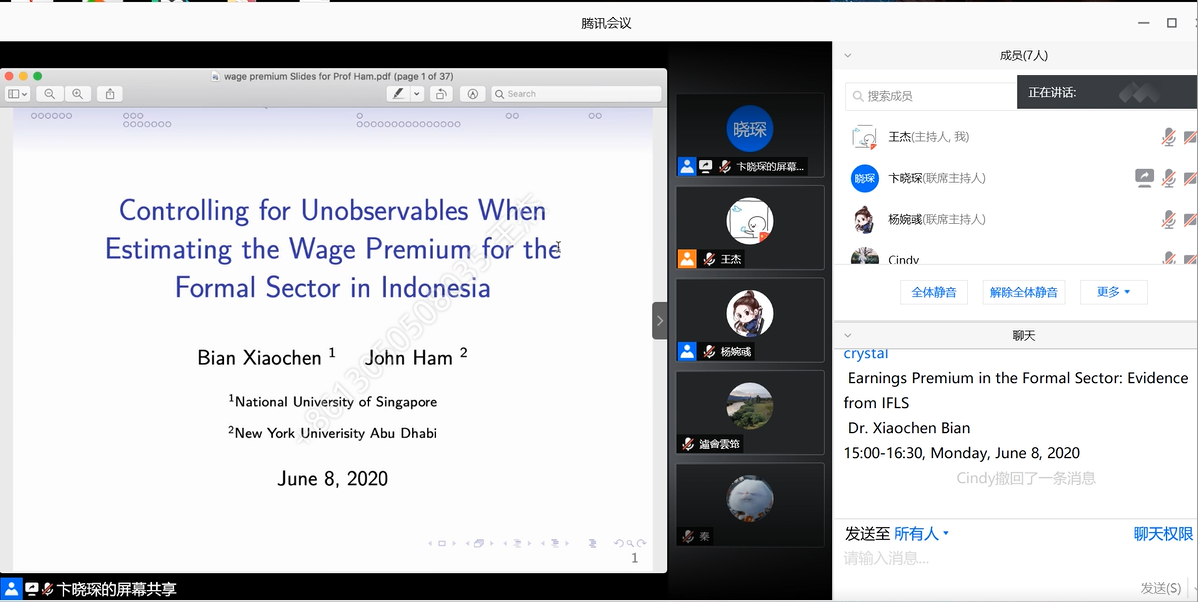Click chat line '15:00-16:30, Monday, June 8, 2020'

point(961,453)
